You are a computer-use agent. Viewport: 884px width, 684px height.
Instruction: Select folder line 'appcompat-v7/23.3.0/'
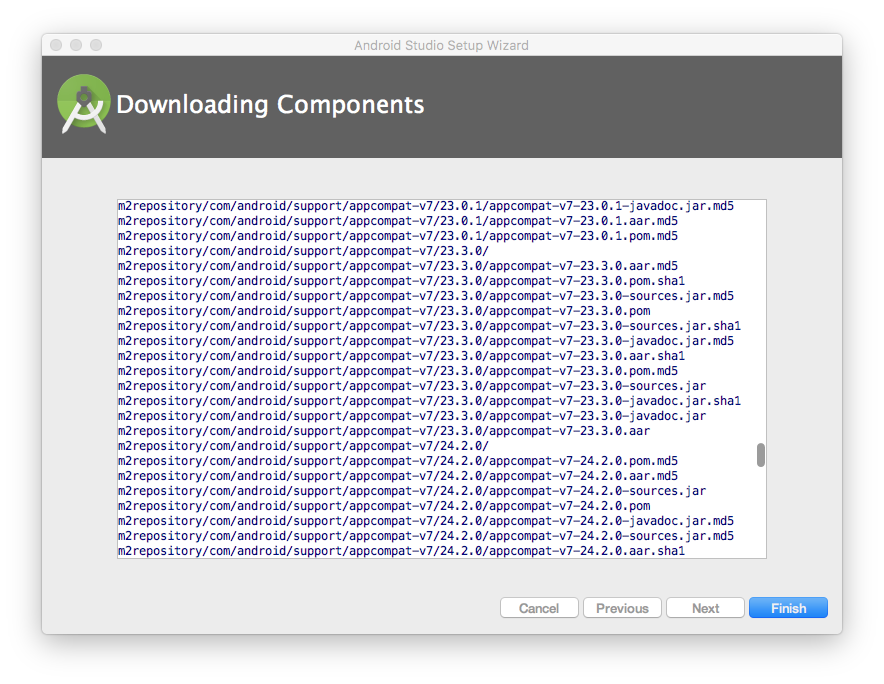coord(303,251)
